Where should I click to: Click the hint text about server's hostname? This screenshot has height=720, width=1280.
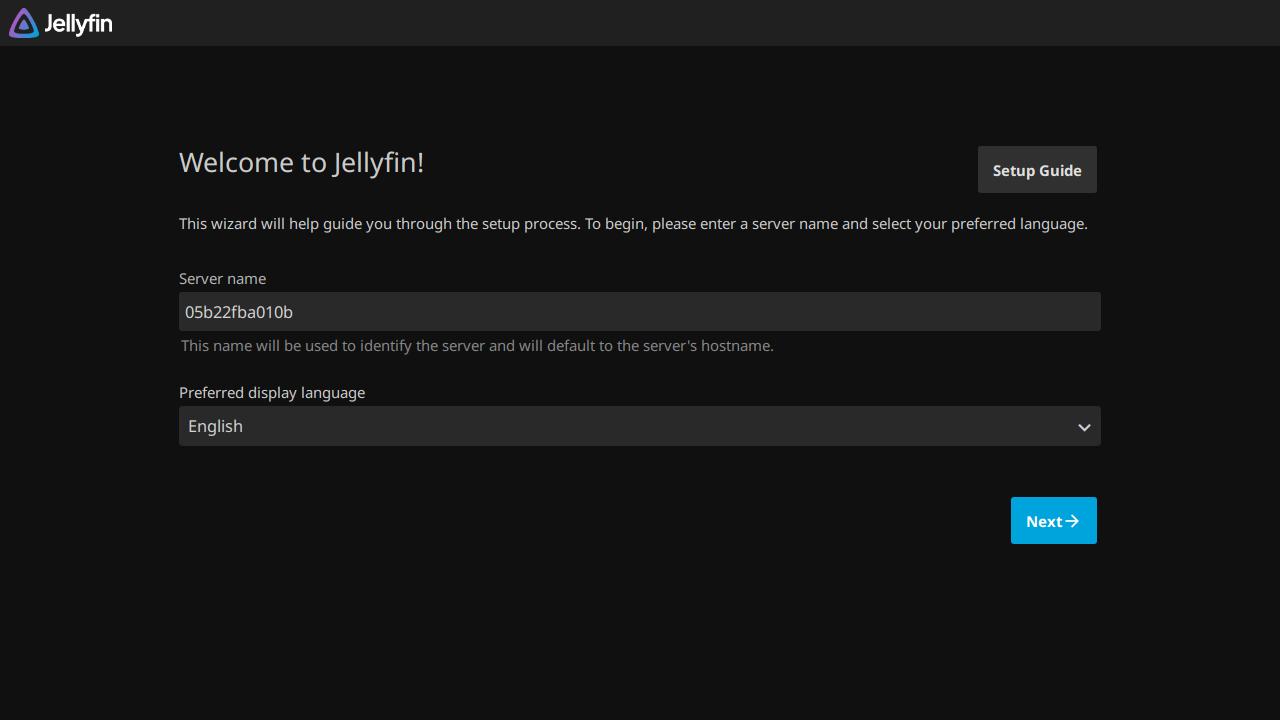click(477, 346)
